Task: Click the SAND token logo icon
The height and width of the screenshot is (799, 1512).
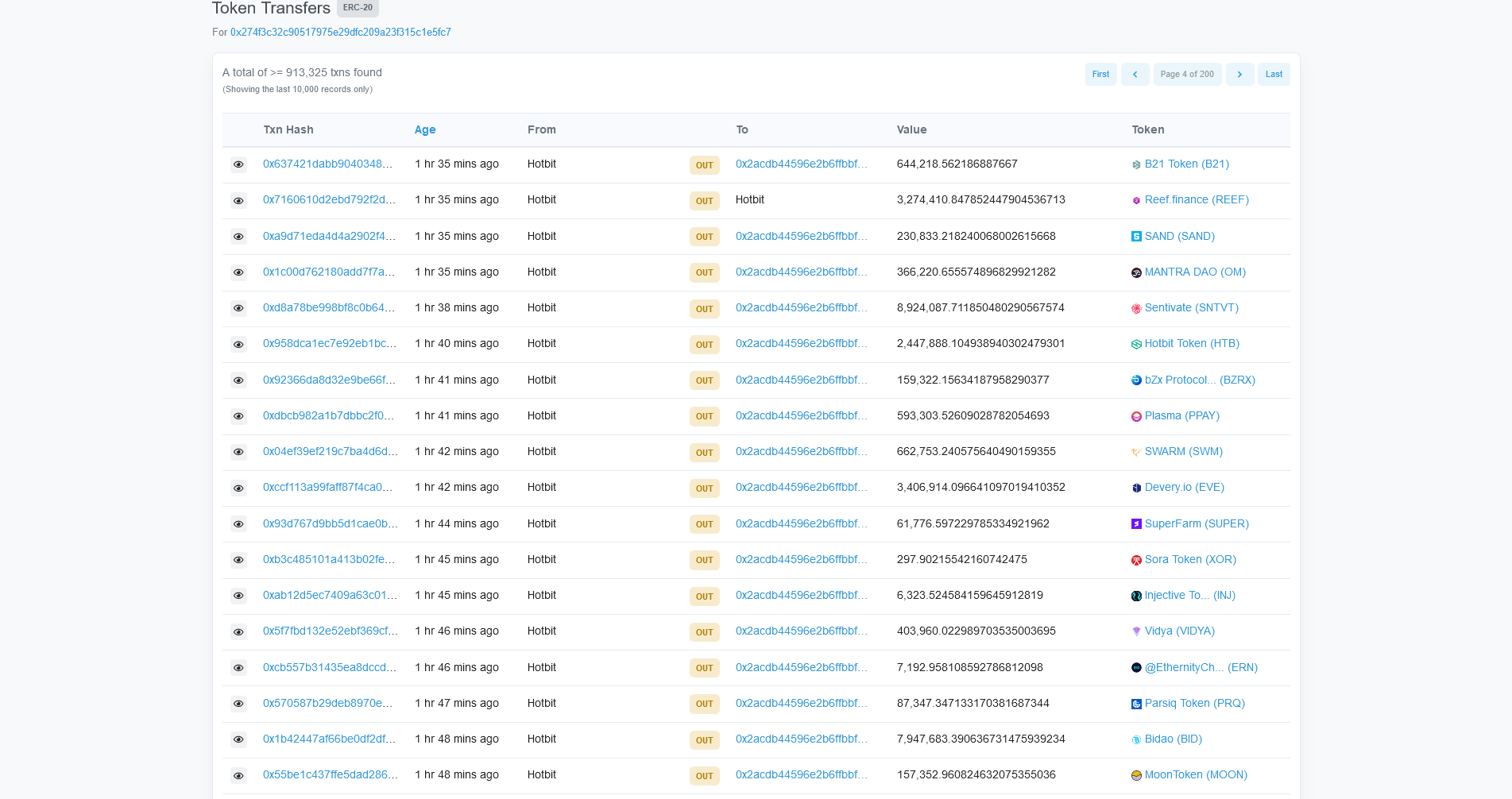Action: point(1136,237)
